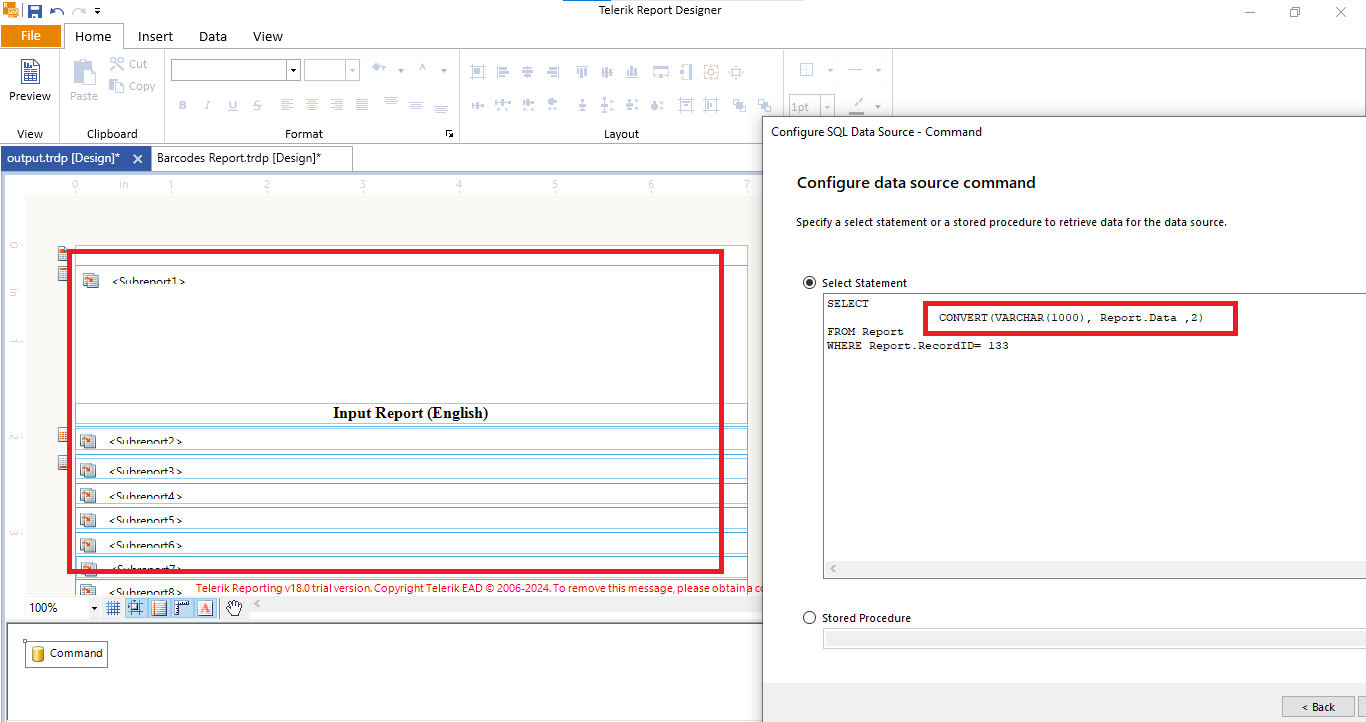Switch to Barcodes Report.trdp design tab
Screen dimensions: 1366x722
point(239,158)
